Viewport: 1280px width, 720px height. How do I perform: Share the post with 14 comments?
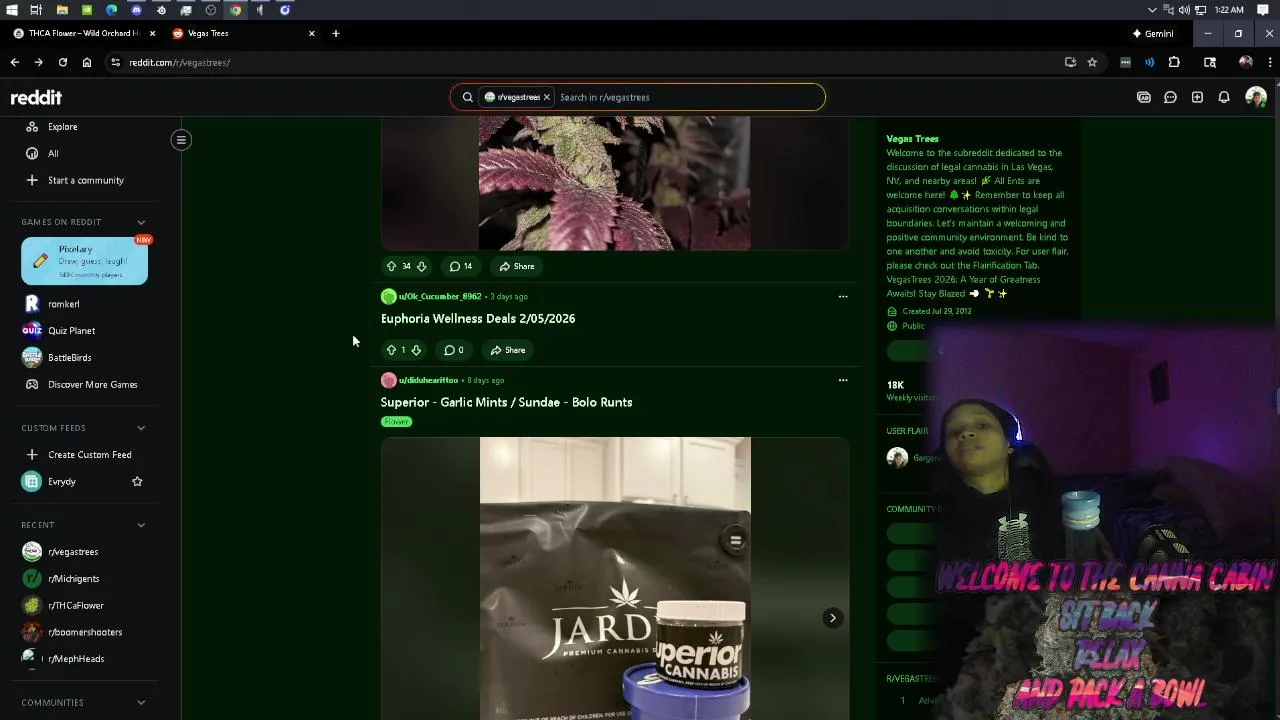coord(517,266)
